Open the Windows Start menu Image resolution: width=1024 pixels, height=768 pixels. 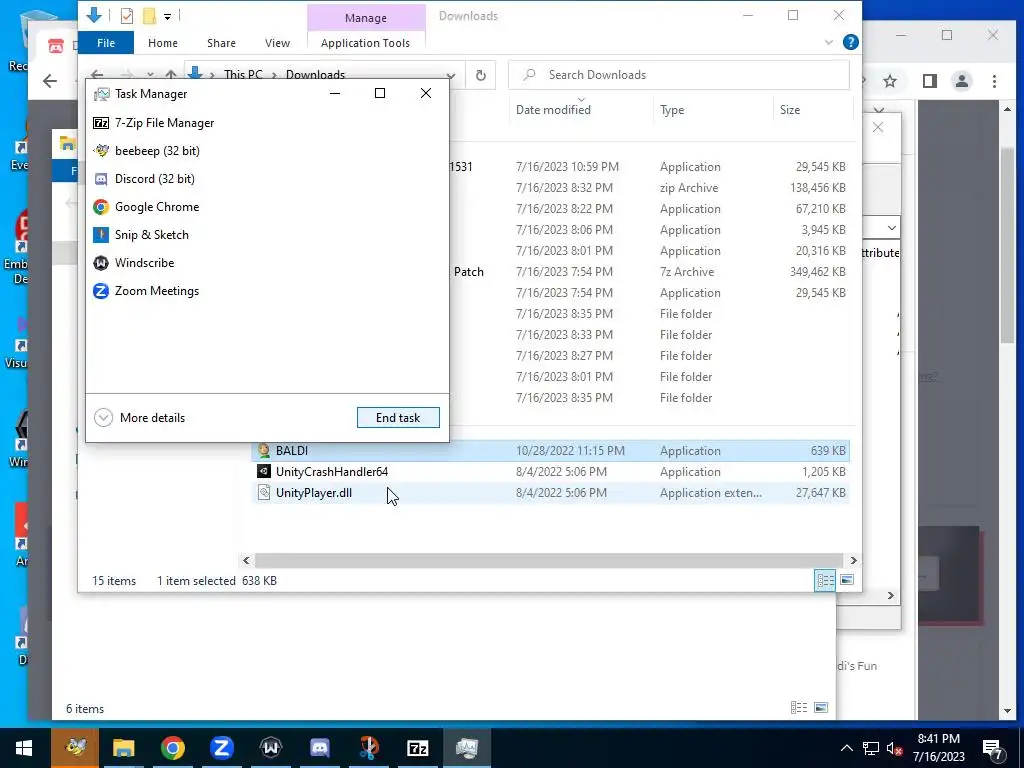click(24, 748)
